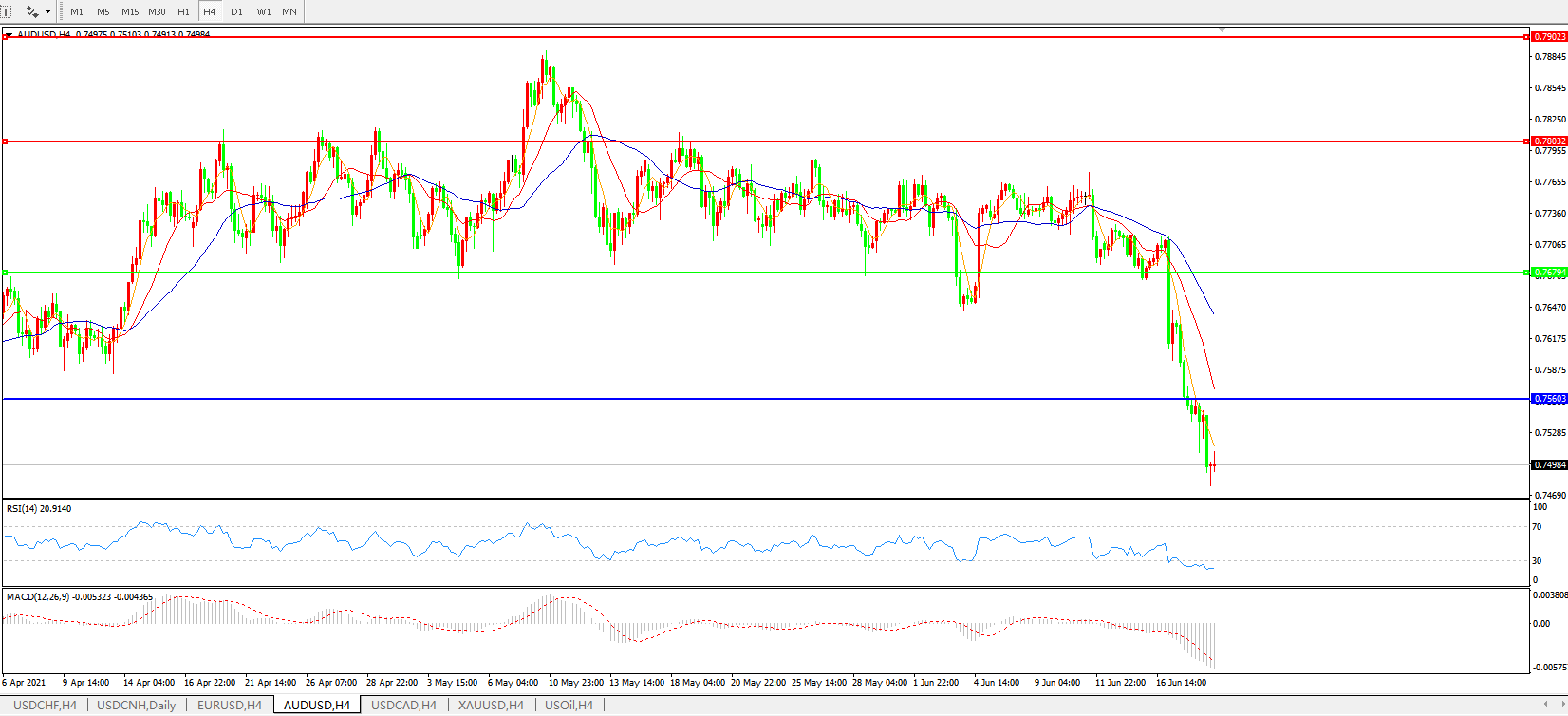Click the RSI(14) indicator label
The height and width of the screenshot is (716, 1568).
38,509
